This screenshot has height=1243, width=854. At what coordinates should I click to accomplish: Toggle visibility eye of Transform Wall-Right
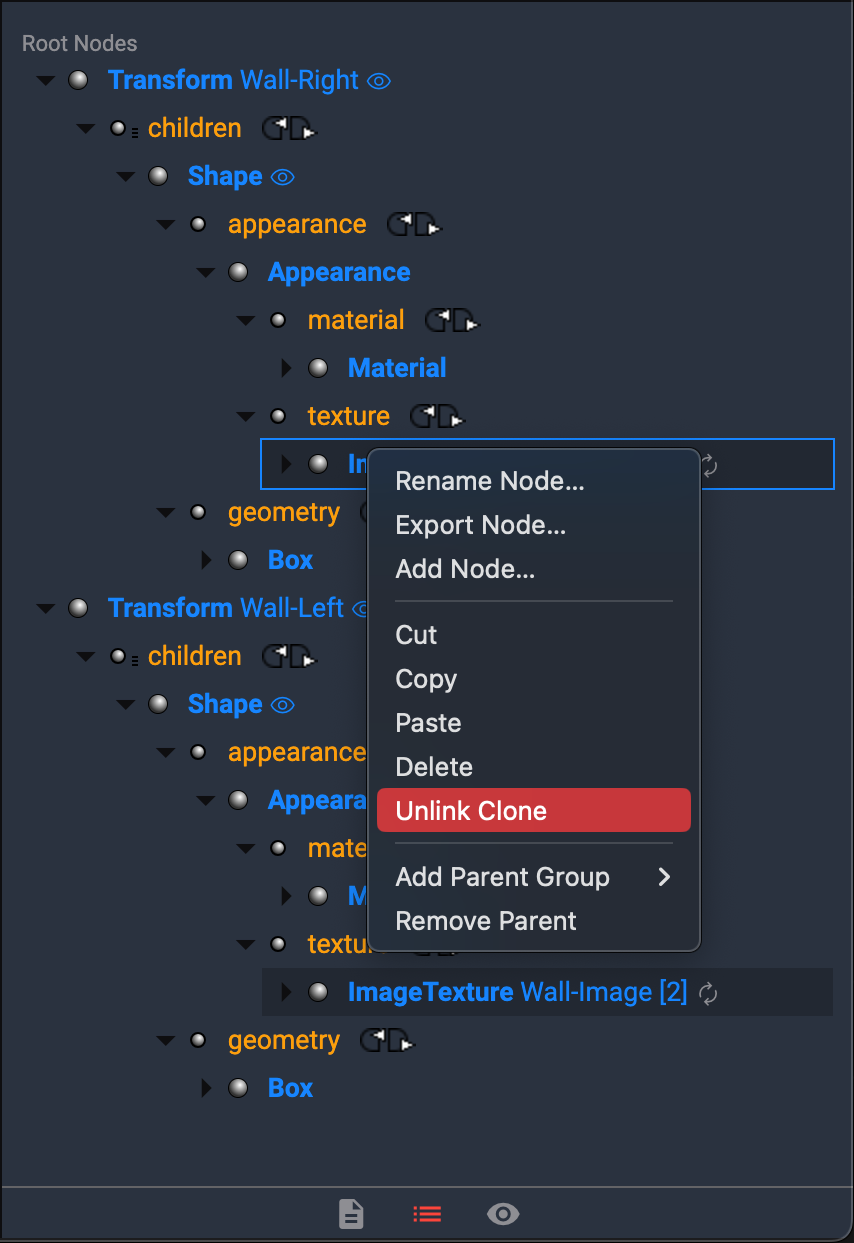[379, 81]
